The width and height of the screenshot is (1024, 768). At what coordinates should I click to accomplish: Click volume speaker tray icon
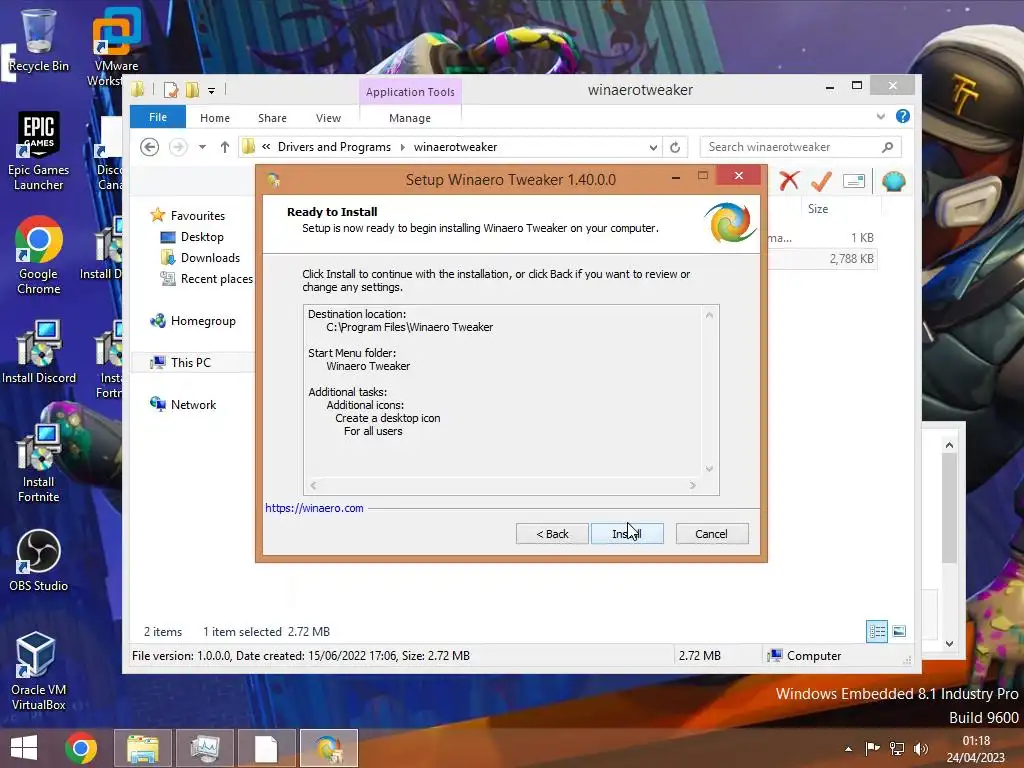921,748
